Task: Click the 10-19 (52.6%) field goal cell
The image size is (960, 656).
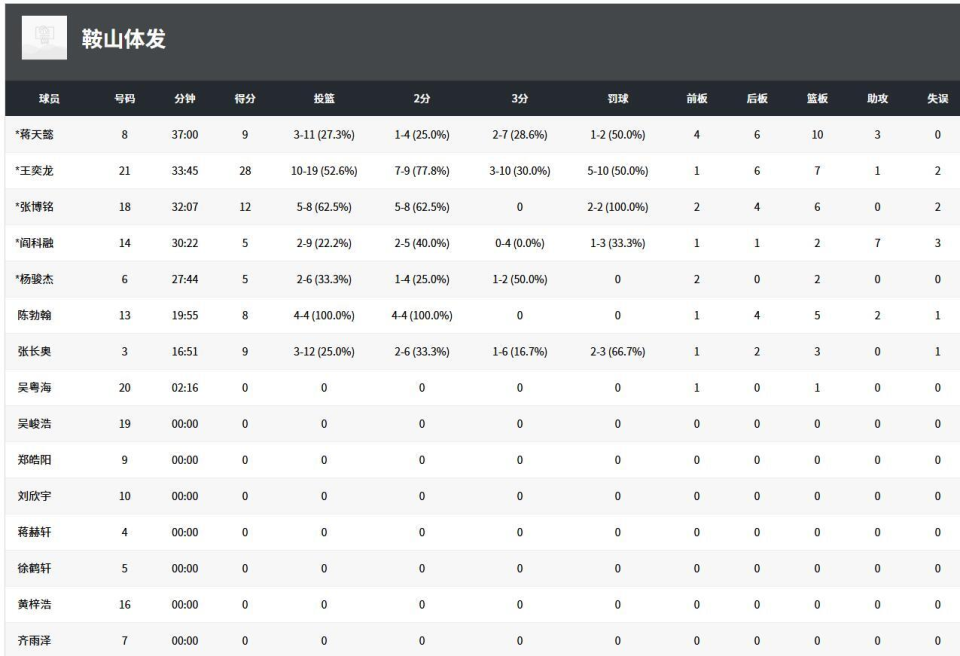Action: click(x=324, y=171)
